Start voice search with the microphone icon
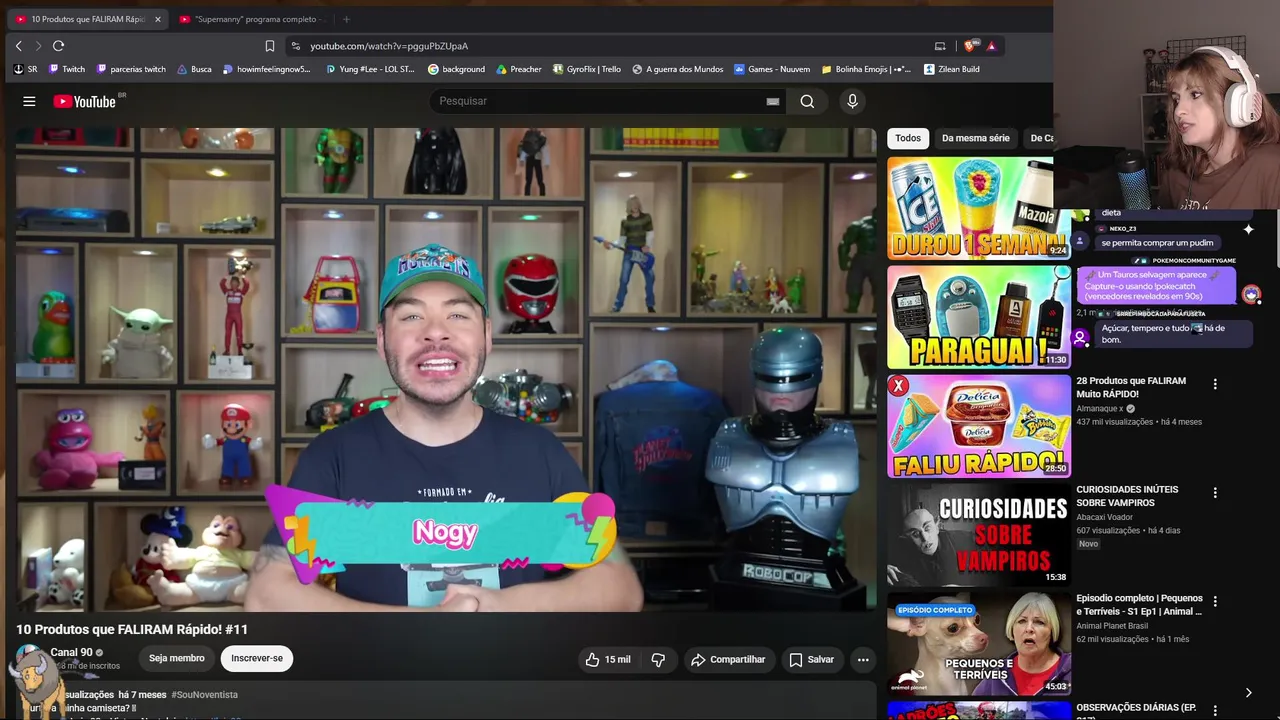The height and width of the screenshot is (720, 1280). click(x=852, y=101)
